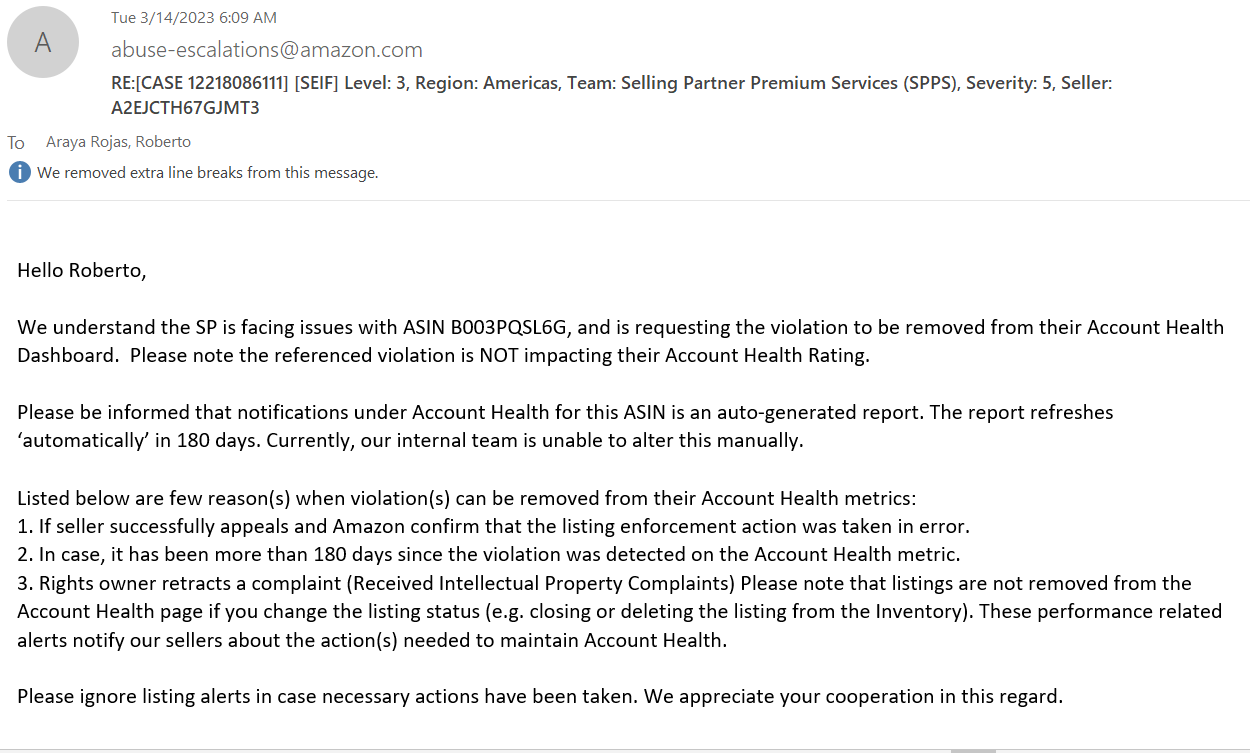Click the 'Please be informed that notifications' sentence
This screenshot has width=1250, height=753.
pos(565,425)
